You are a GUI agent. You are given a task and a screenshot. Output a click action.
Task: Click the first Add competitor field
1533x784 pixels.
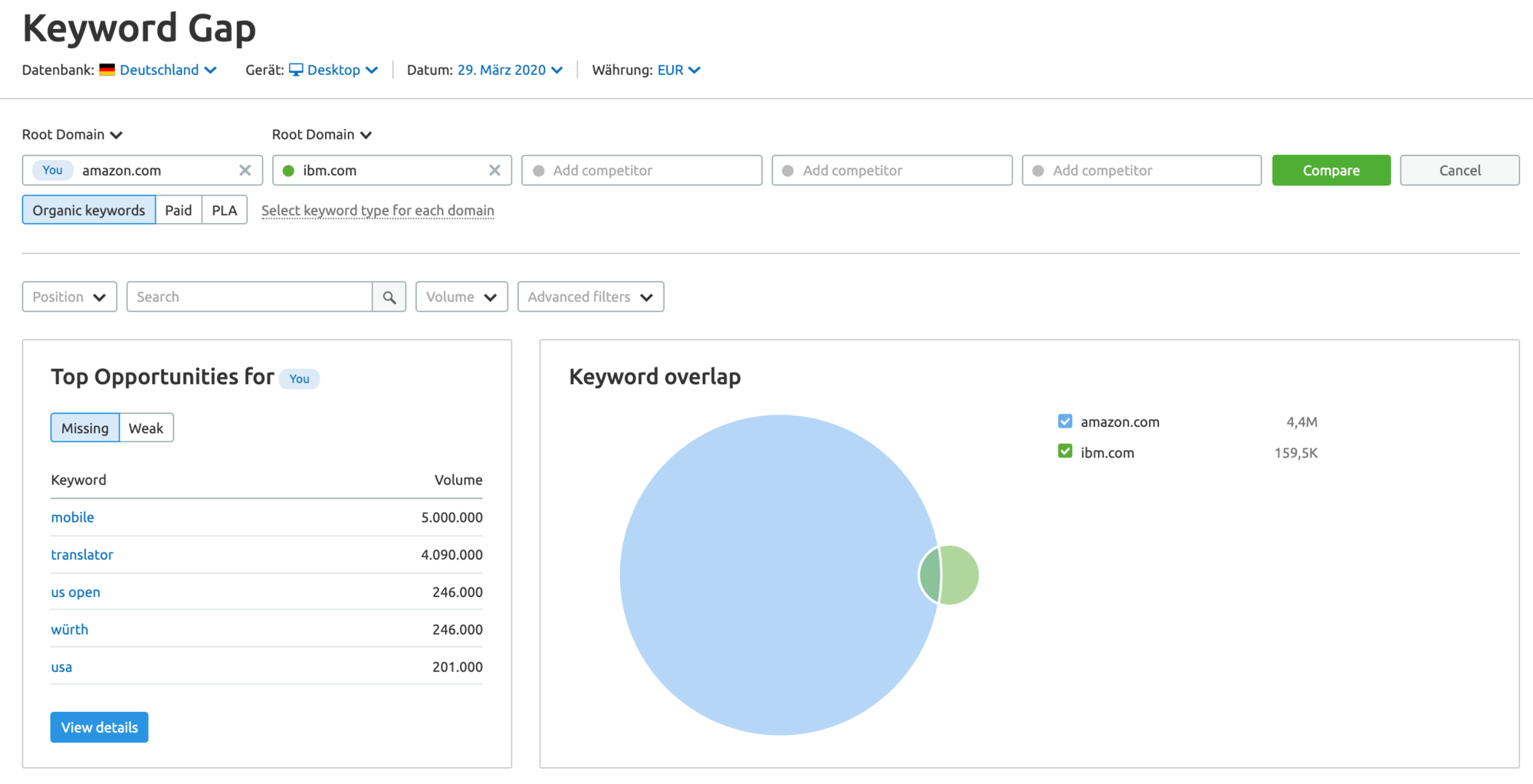point(642,170)
